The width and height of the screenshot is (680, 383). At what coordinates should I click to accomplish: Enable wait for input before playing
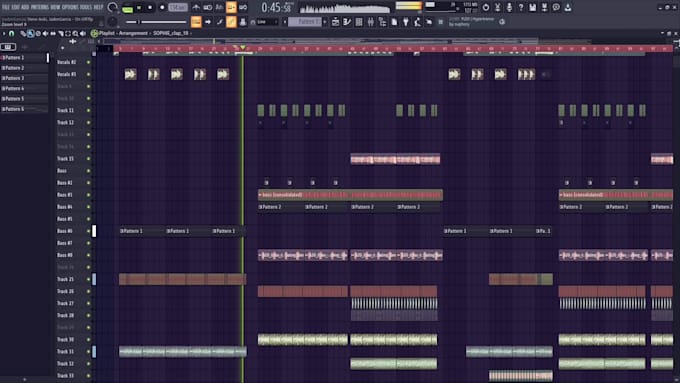[208, 7]
